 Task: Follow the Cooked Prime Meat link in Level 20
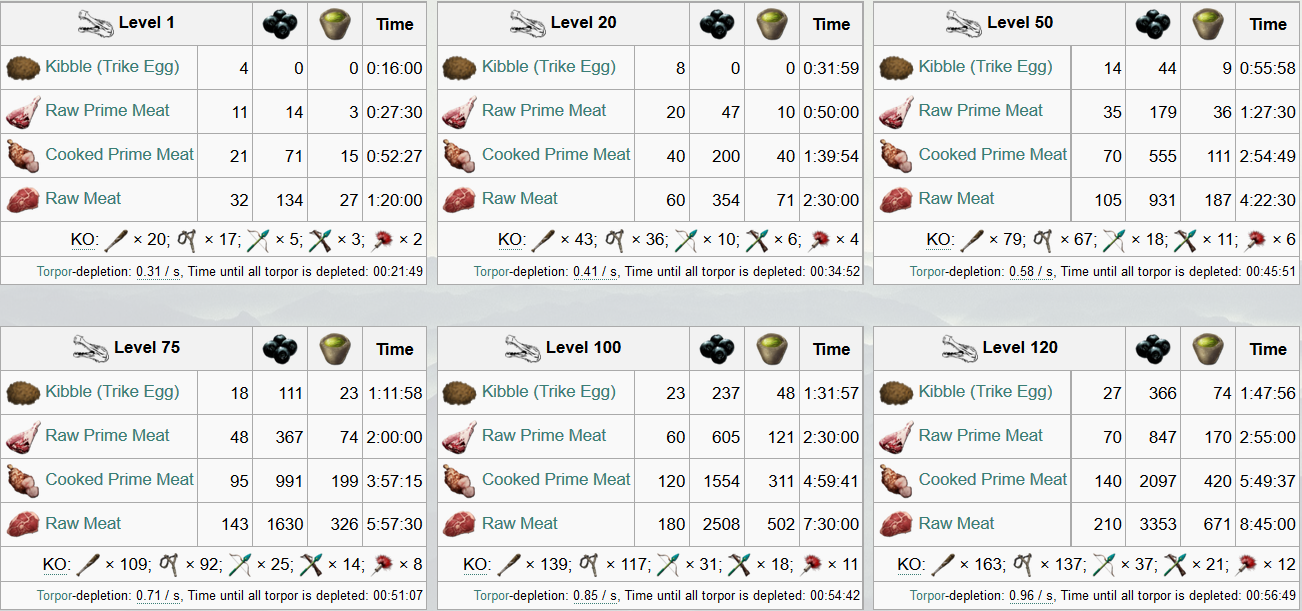(556, 155)
